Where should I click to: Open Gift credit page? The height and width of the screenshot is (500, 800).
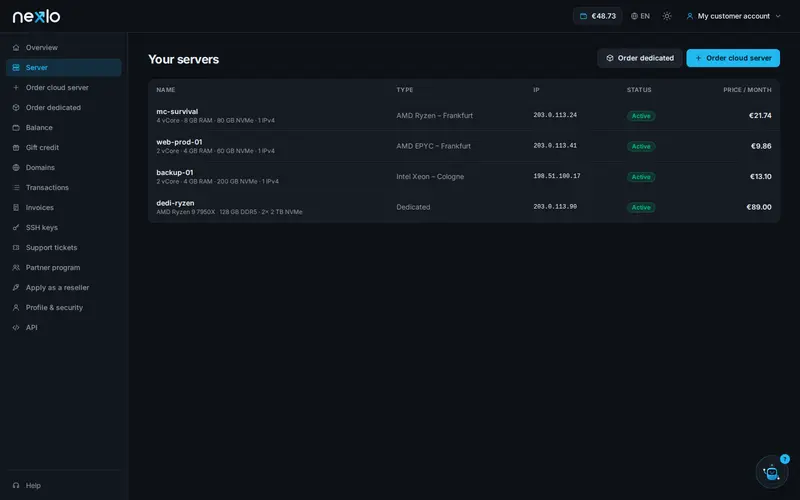tap(64, 147)
